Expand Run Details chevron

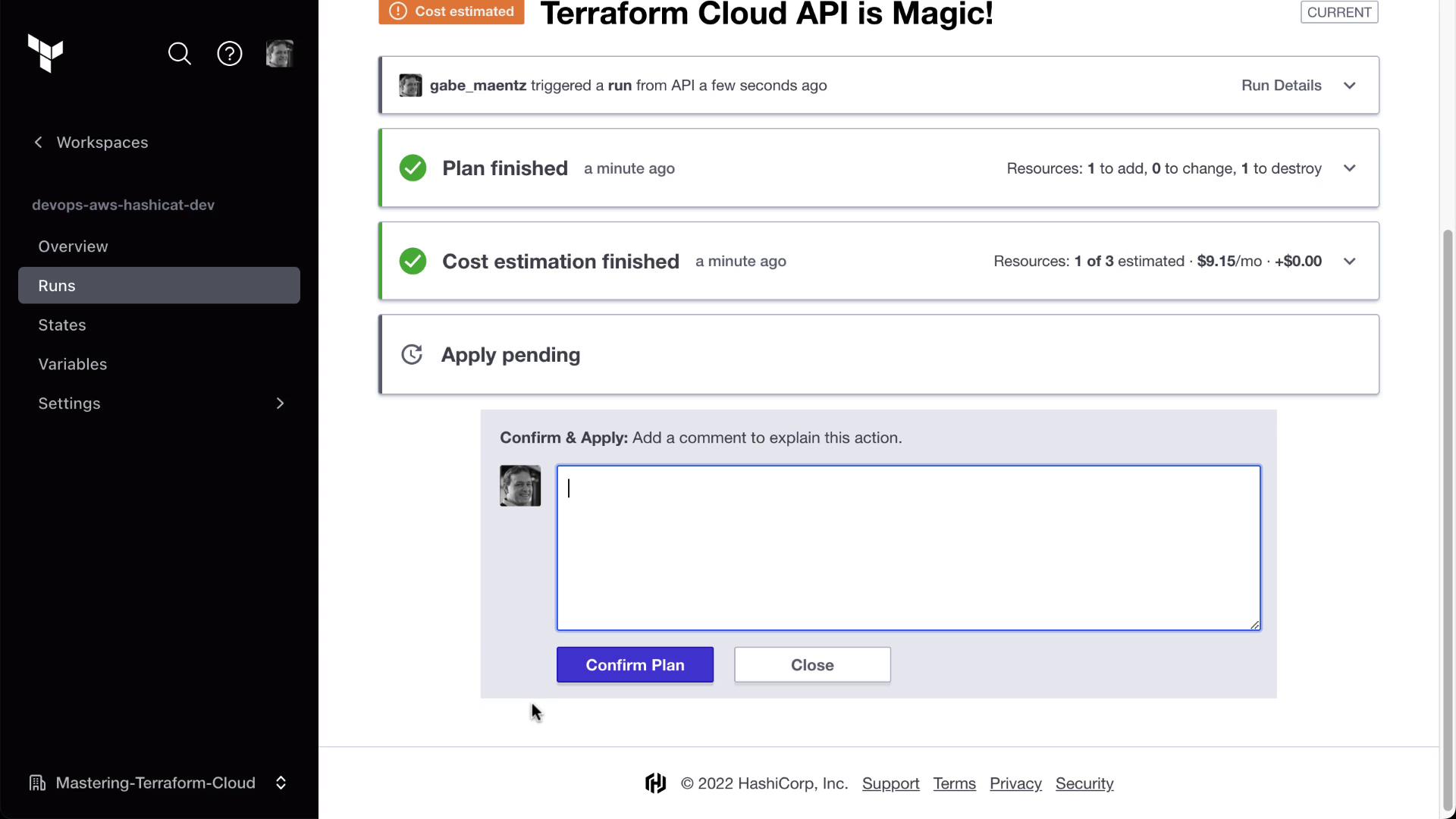[x=1350, y=86]
